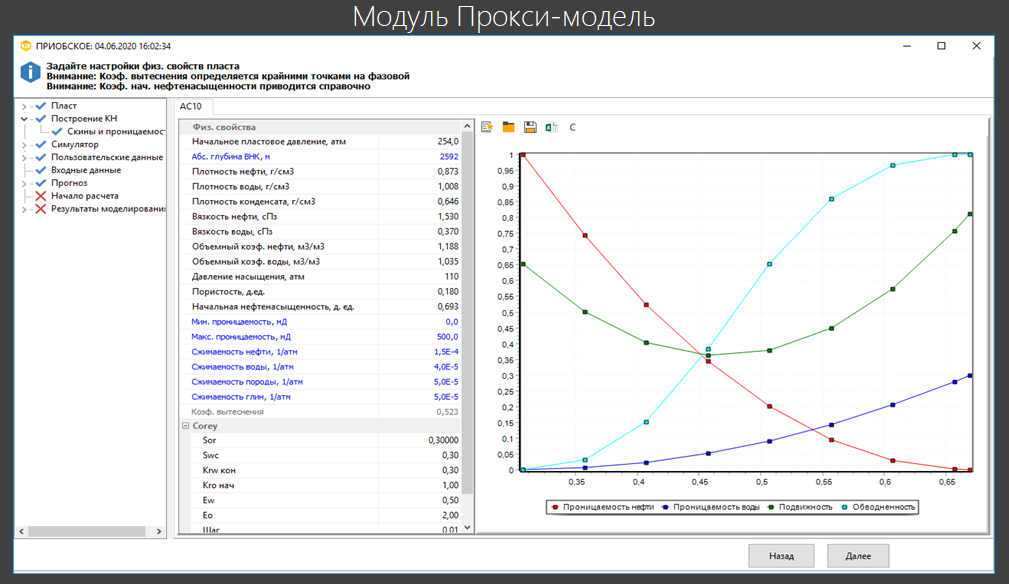Screen dimensions: 1009x584
Task: Select Входные данные in the tree
Action: pos(86,170)
